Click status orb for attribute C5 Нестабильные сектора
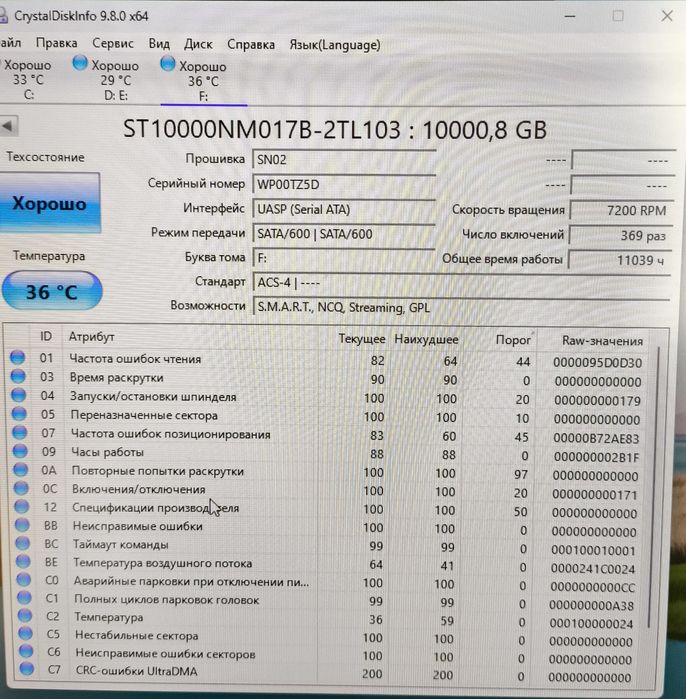This screenshot has width=686, height=699. coord(25,633)
